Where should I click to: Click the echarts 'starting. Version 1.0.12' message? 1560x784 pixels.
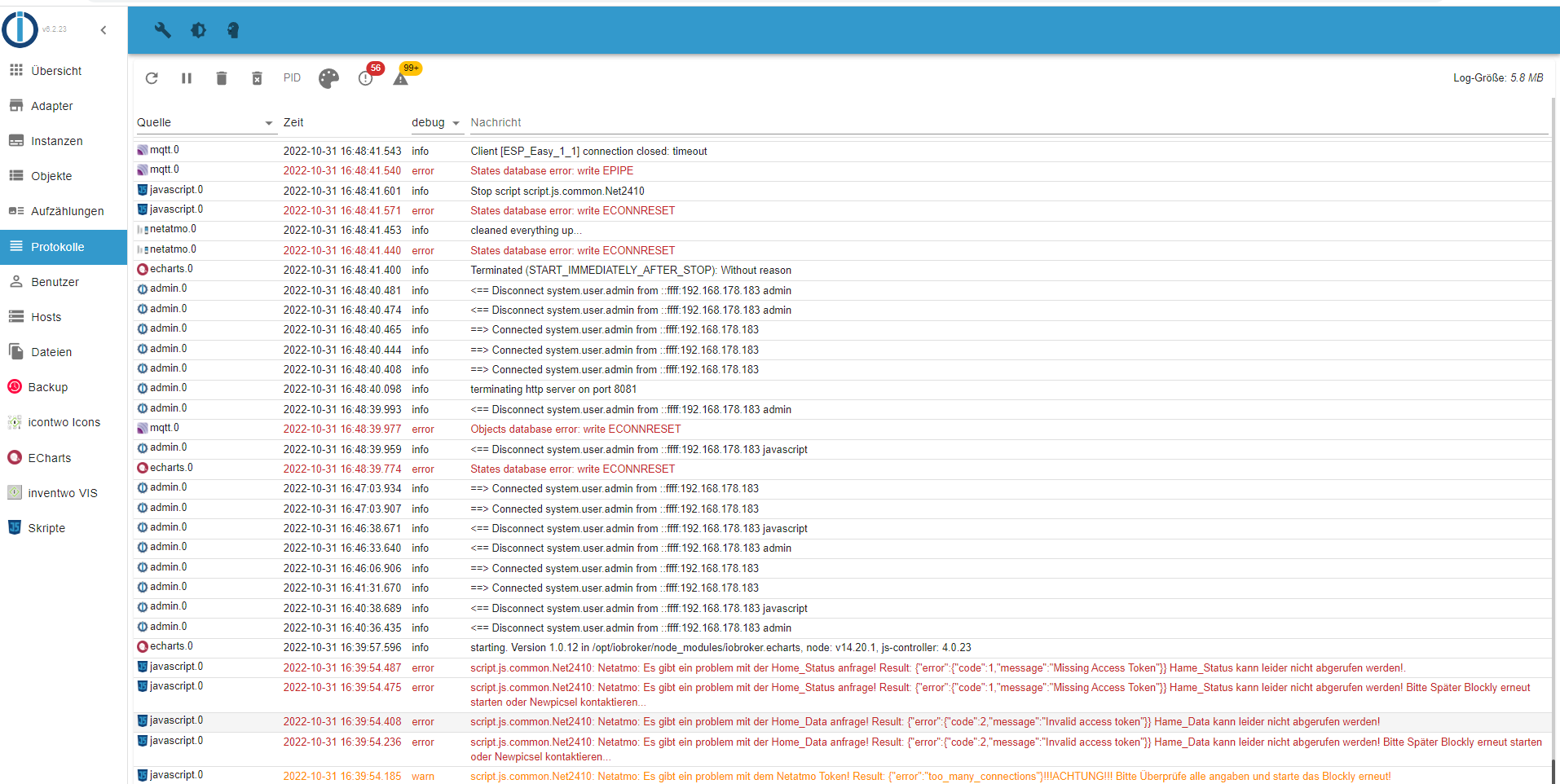click(721, 648)
